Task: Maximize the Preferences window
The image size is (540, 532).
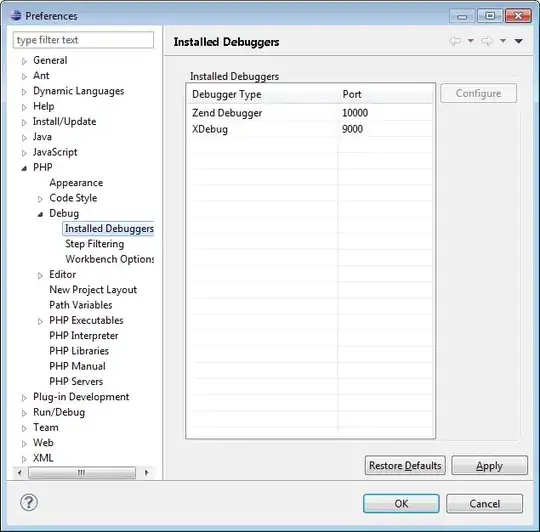Action: tap(490, 16)
